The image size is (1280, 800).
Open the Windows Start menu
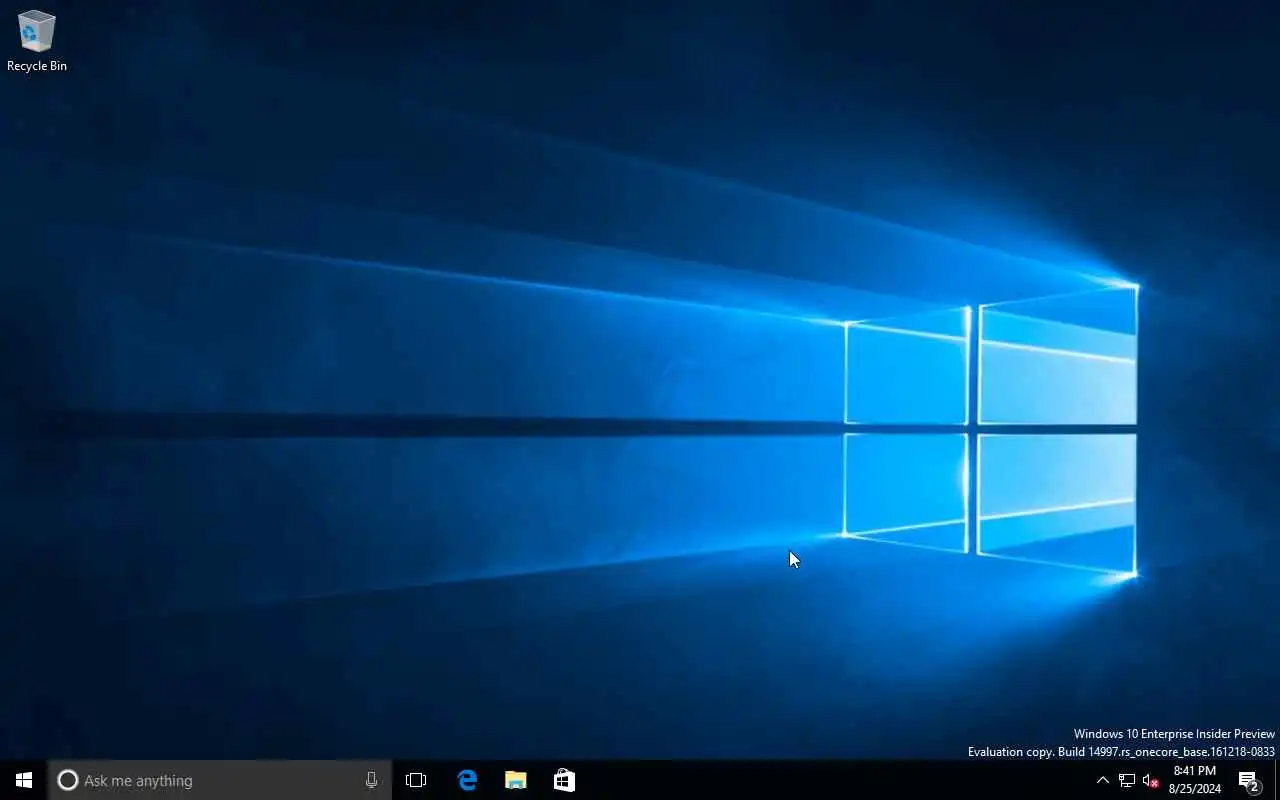pos(24,780)
